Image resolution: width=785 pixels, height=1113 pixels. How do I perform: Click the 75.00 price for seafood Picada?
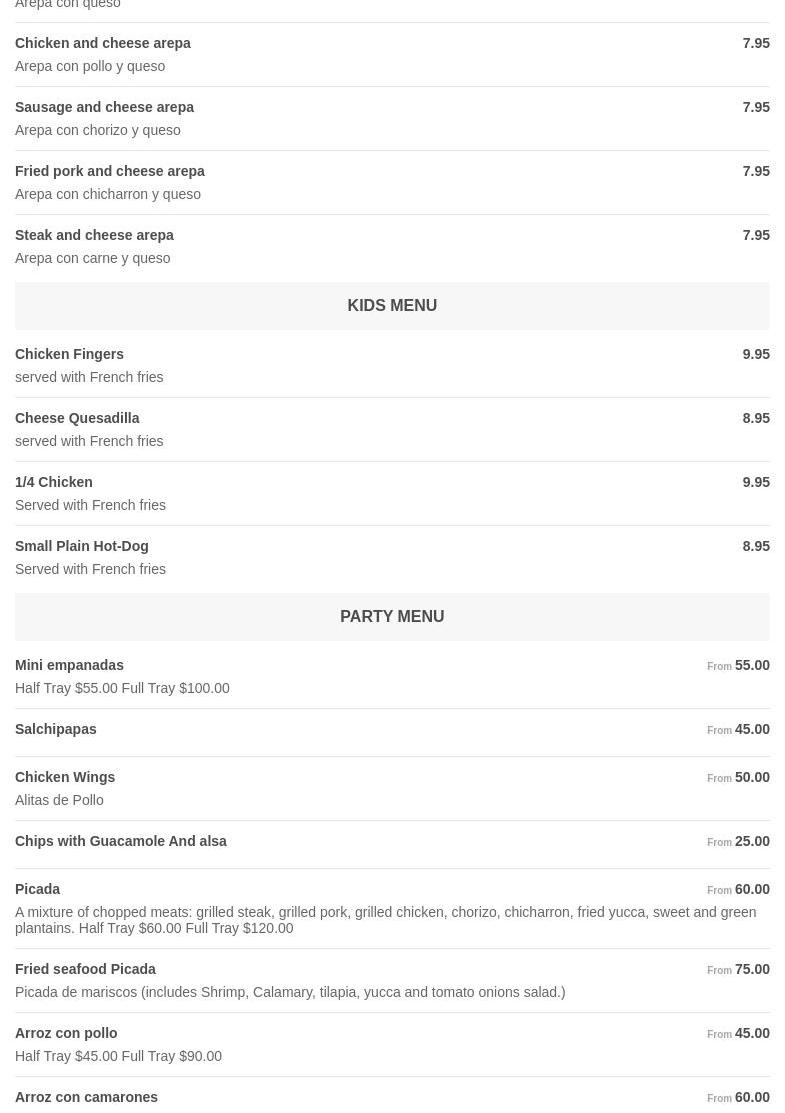coord(752,970)
